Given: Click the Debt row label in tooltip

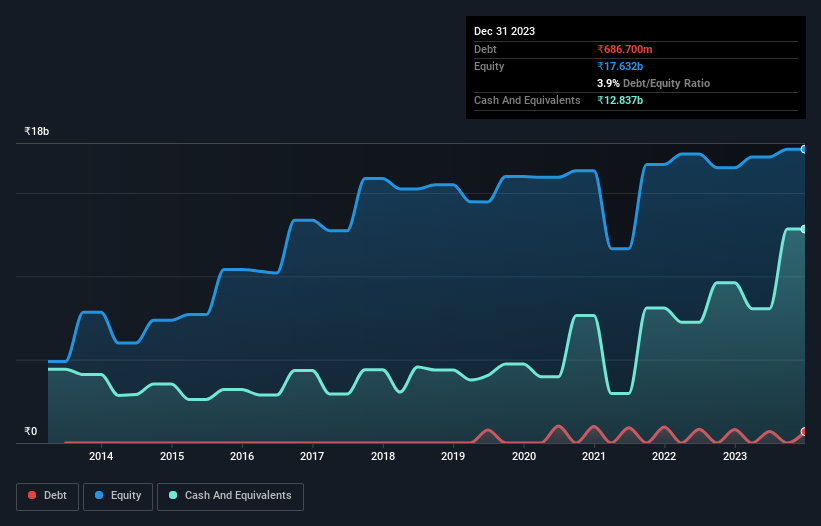Looking at the screenshot, I should (x=485, y=49).
